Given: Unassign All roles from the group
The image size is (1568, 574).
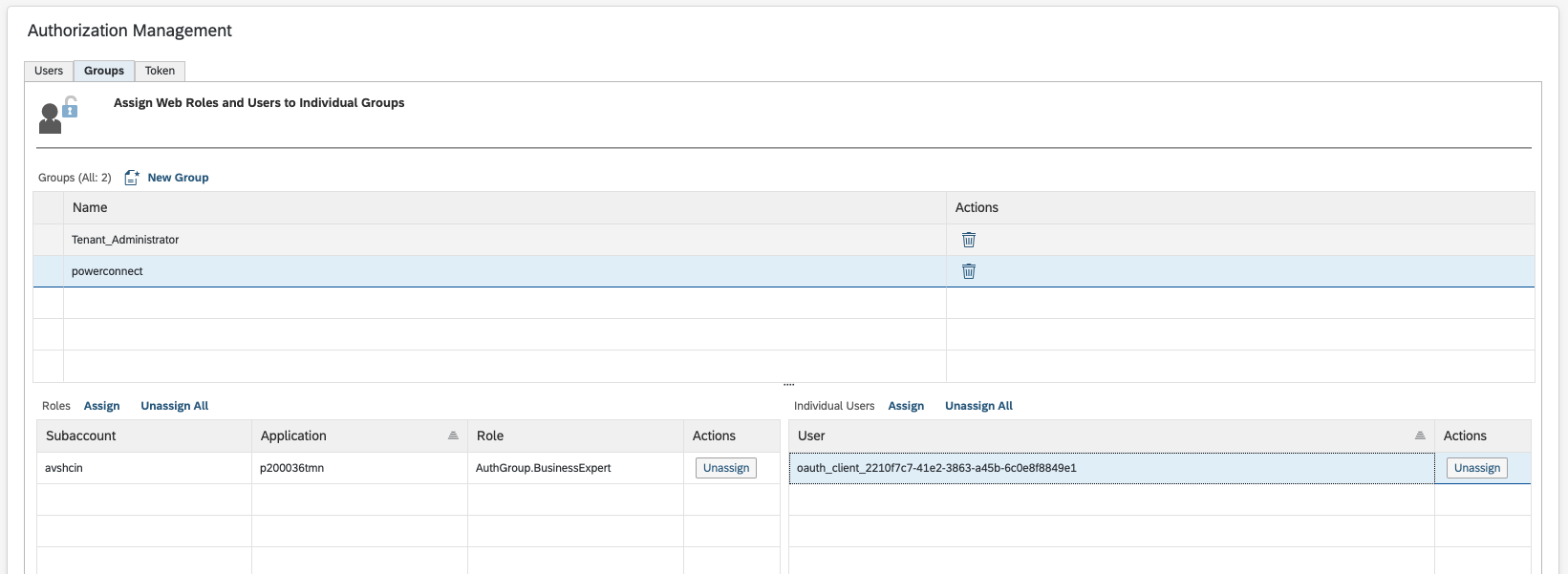Looking at the screenshot, I should click(x=174, y=406).
